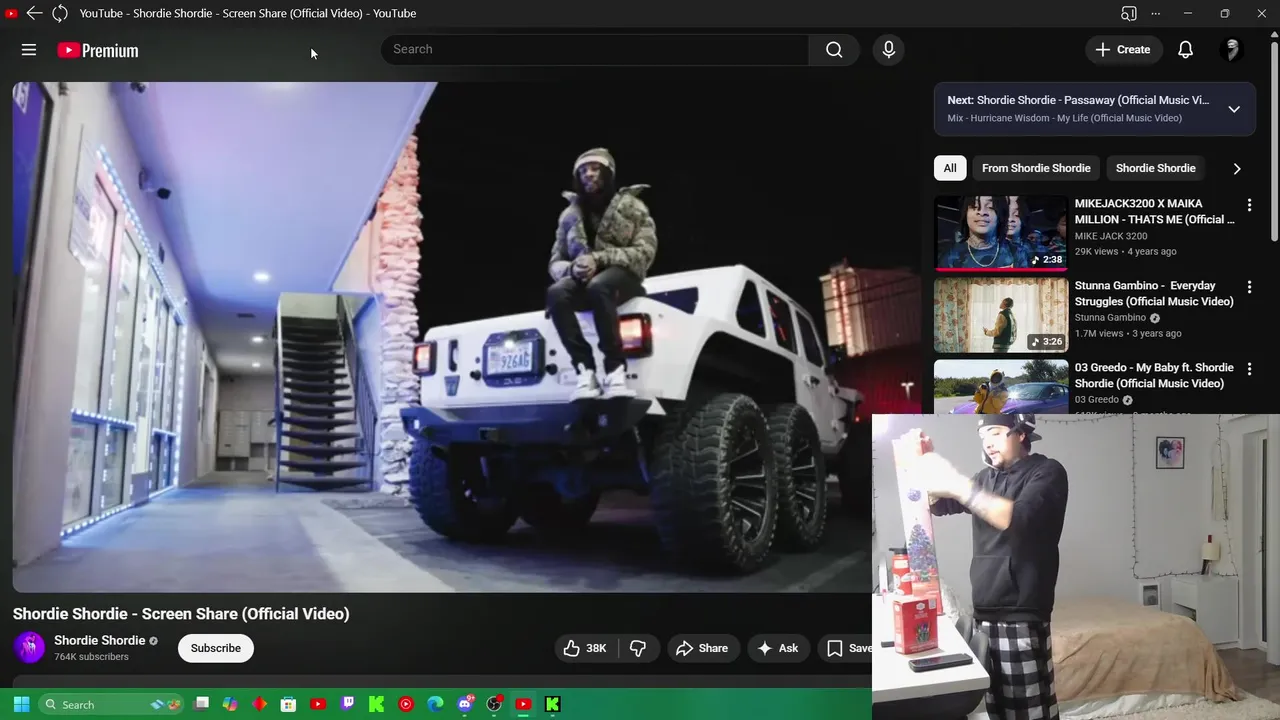The width and height of the screenshot is (1280, 720).
Task: Open Stunna Gambino Everyday Struggles thumbnail
Action: (1000, 315)
